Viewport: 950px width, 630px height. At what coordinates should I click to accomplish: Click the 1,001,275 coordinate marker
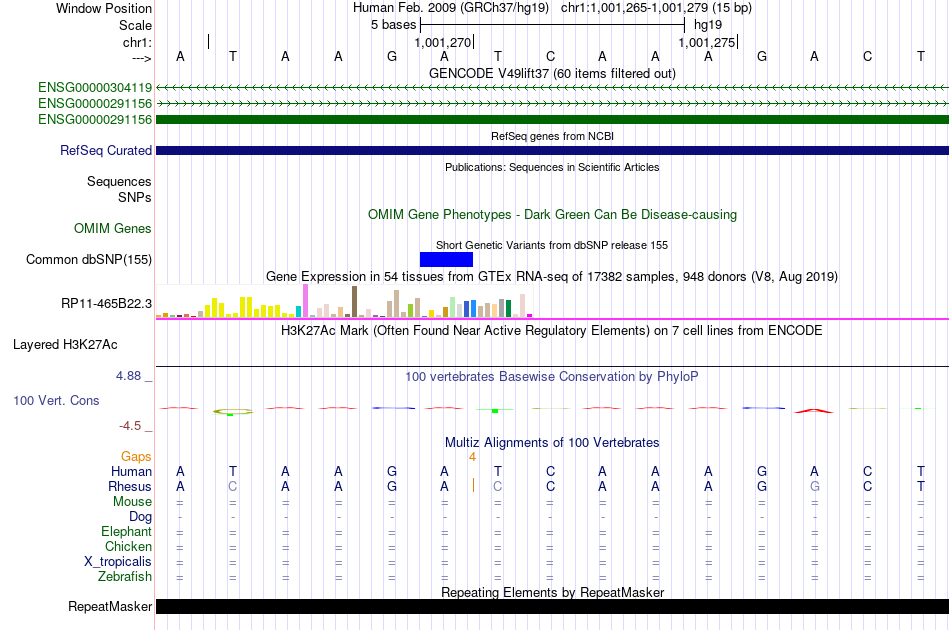point(706,42)
